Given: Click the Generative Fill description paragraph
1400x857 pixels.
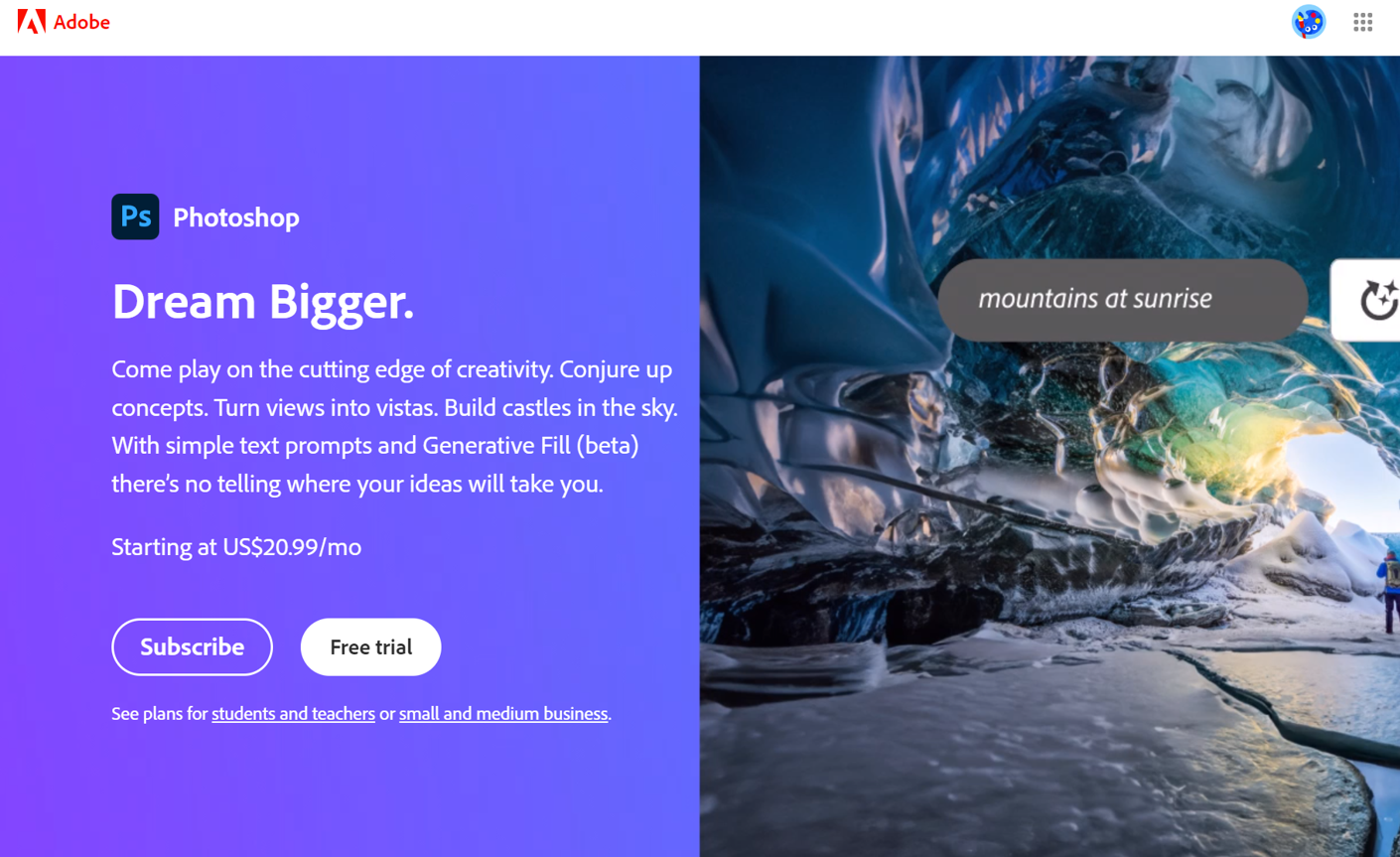Looking at the screenshot, I should [394, 426].
